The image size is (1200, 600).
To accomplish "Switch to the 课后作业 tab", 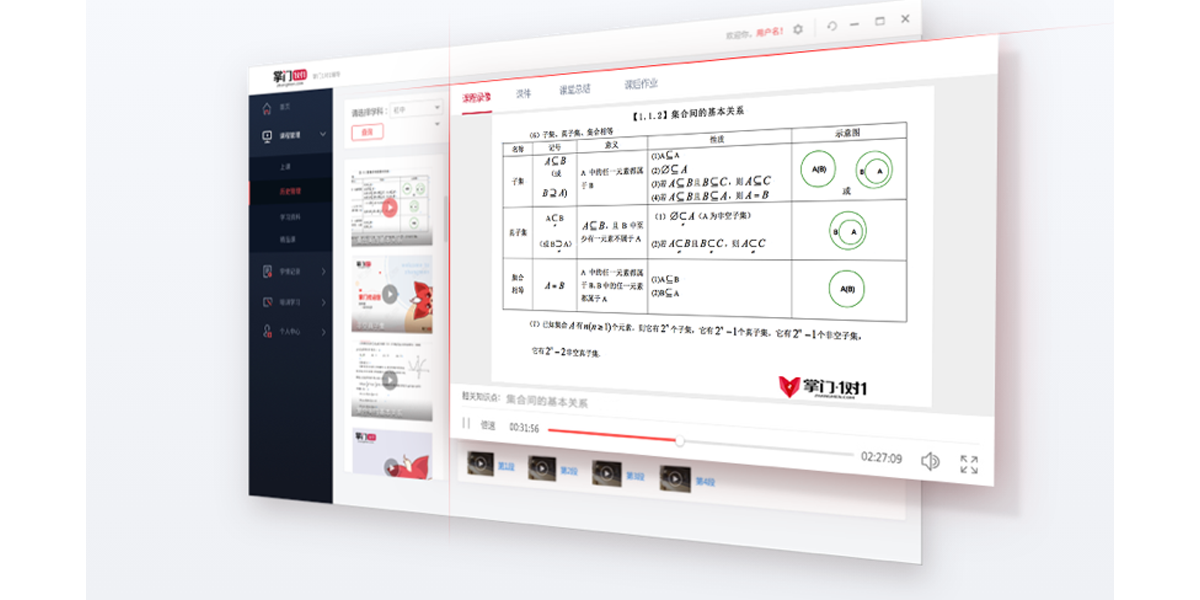I will point(641,84).
